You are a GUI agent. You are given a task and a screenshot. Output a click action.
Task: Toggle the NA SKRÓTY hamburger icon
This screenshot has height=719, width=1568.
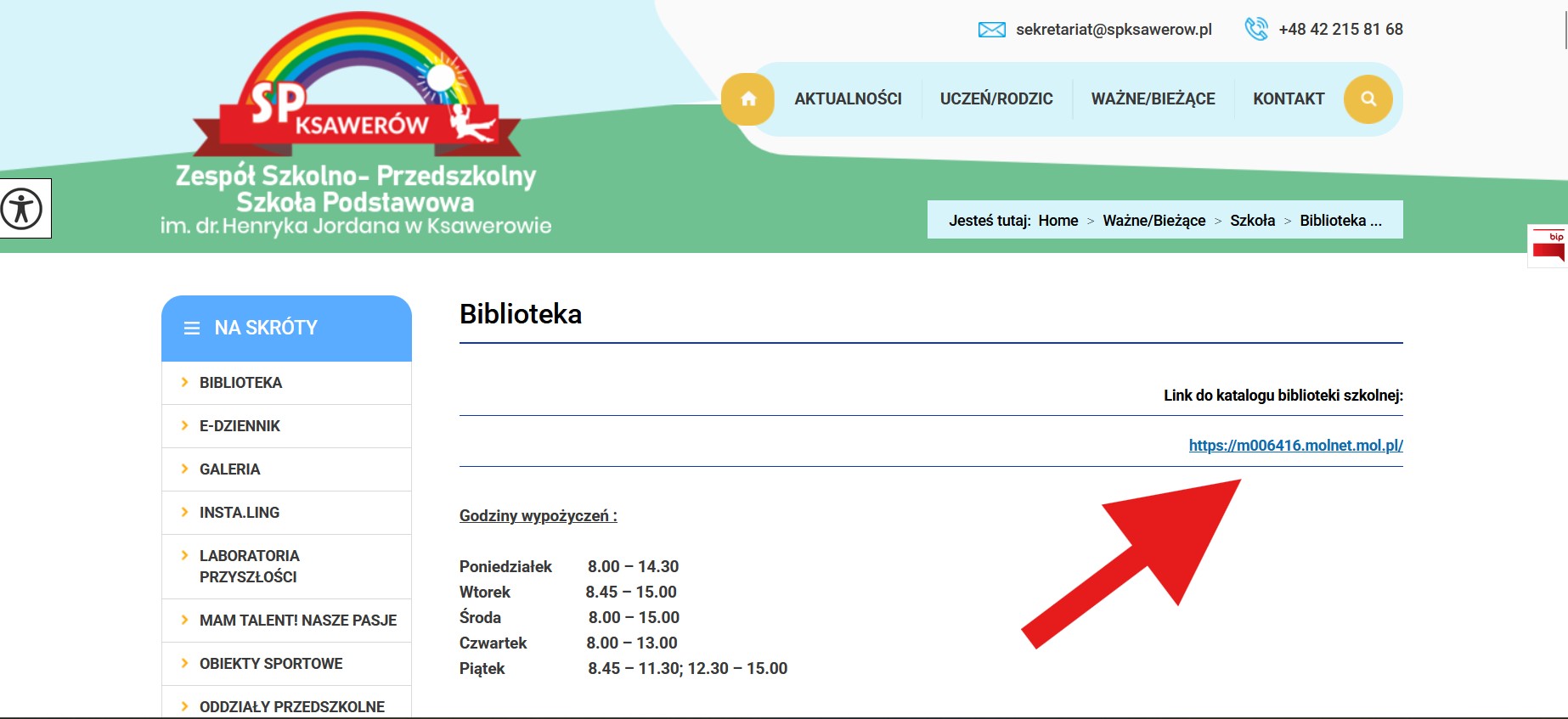pos(192,329)
